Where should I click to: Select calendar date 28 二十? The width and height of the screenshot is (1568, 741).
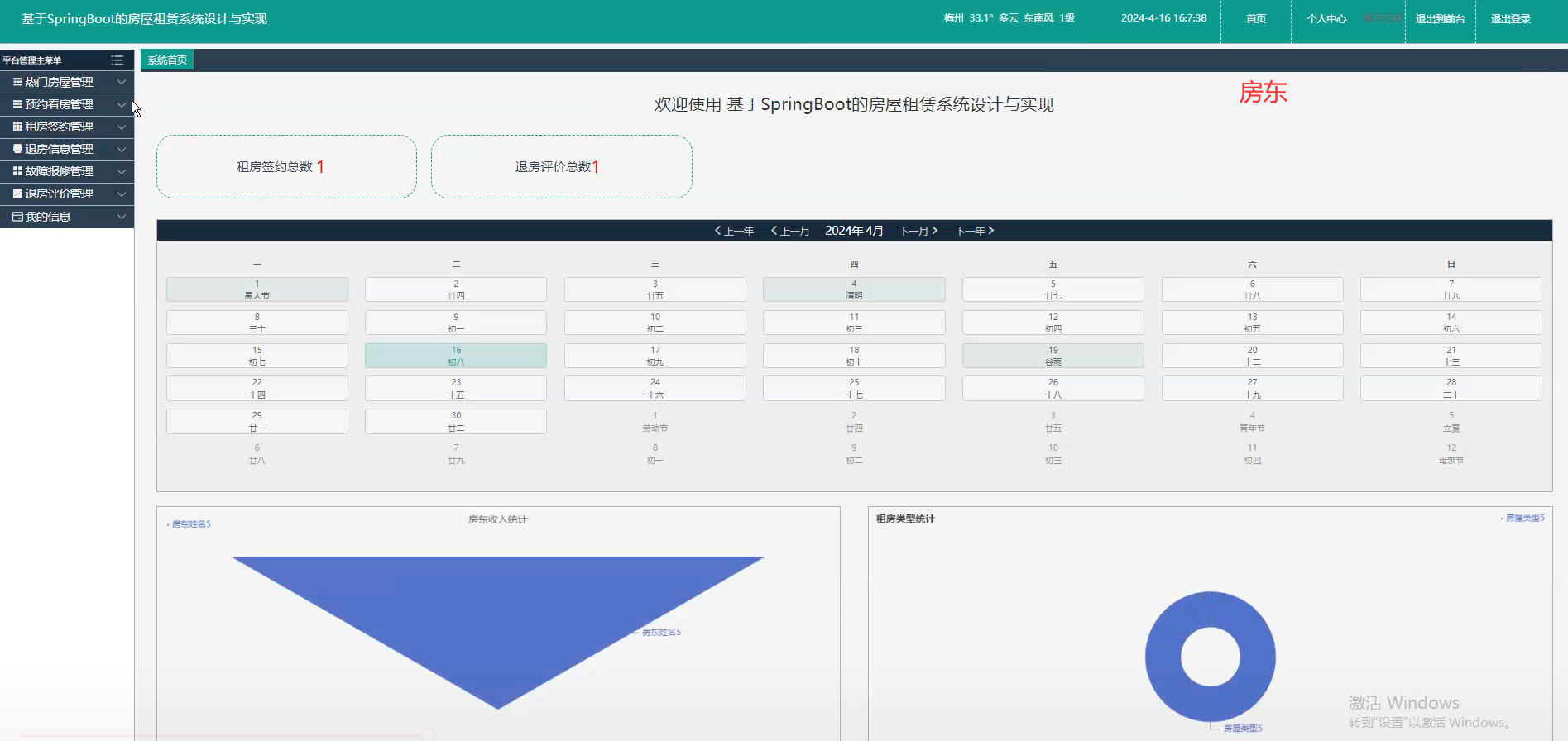pos(1451,388)
